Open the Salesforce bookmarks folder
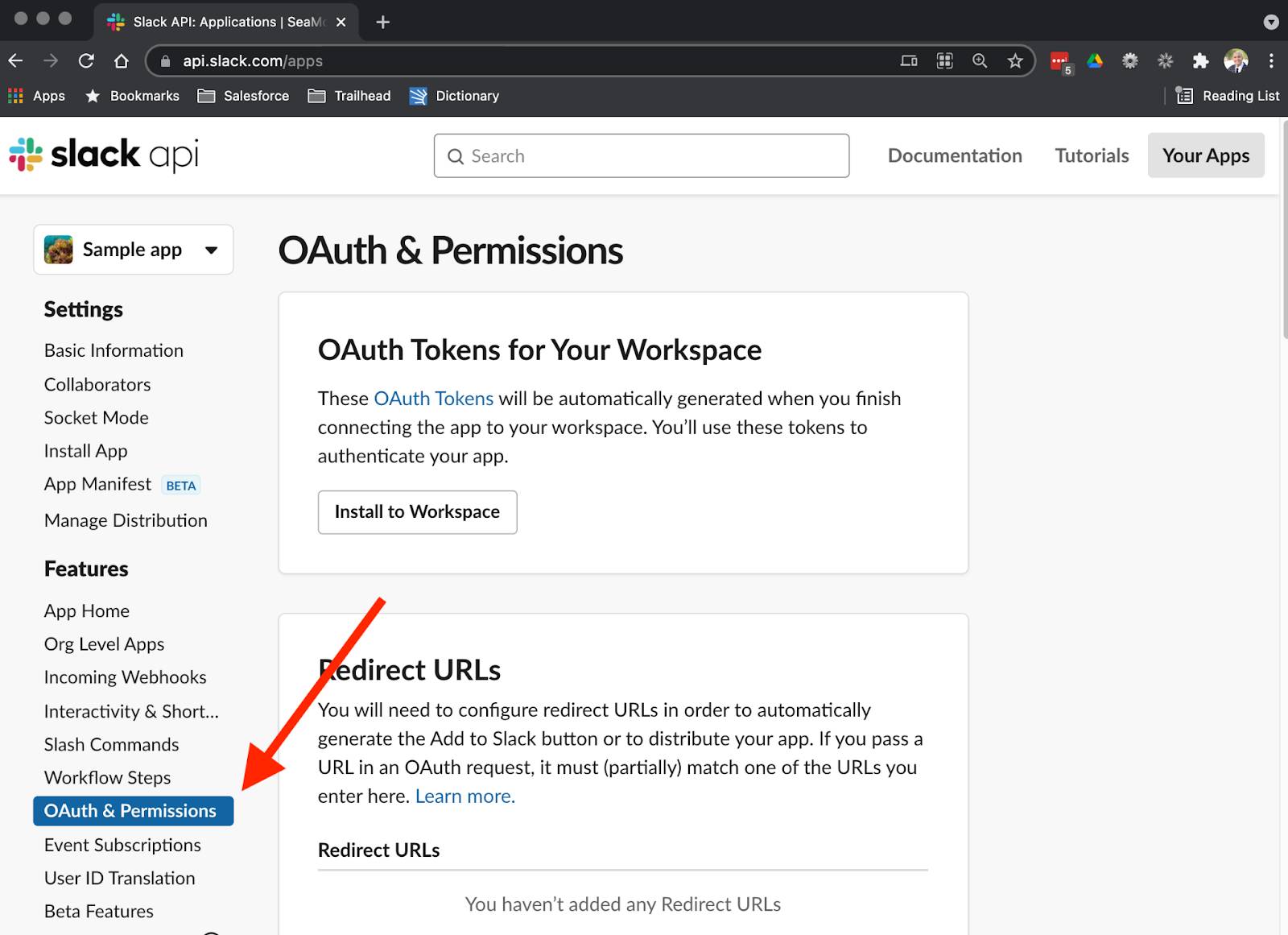This screenshot has width=1288, height=935. point(243,96)
